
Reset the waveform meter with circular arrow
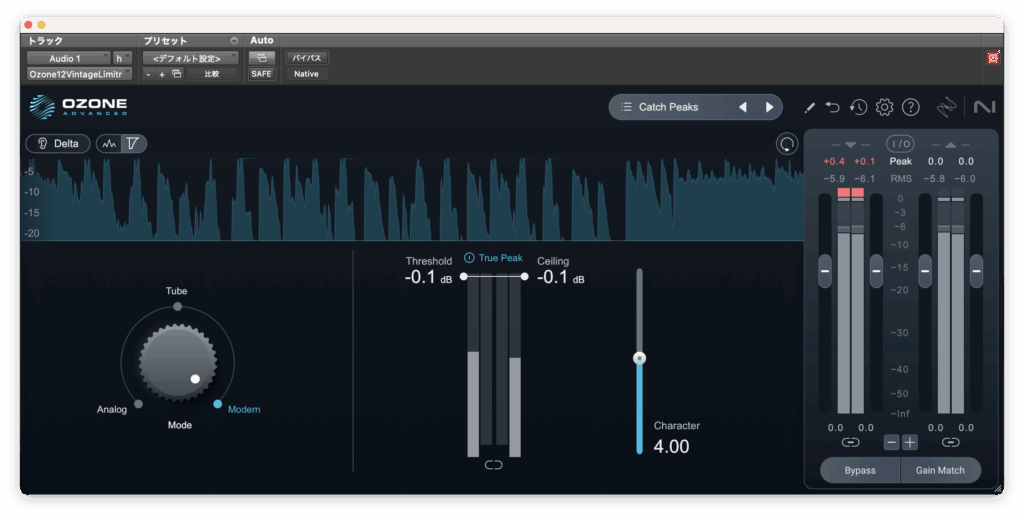tap(787, 144)
